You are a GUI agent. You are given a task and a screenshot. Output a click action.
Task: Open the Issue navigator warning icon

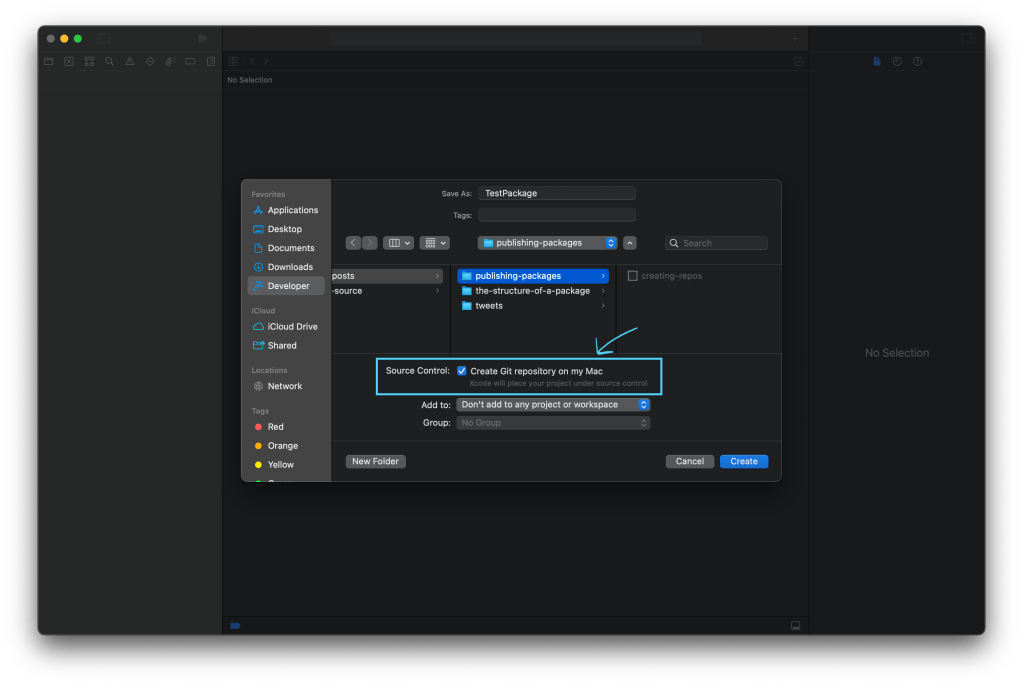(129, 62)
